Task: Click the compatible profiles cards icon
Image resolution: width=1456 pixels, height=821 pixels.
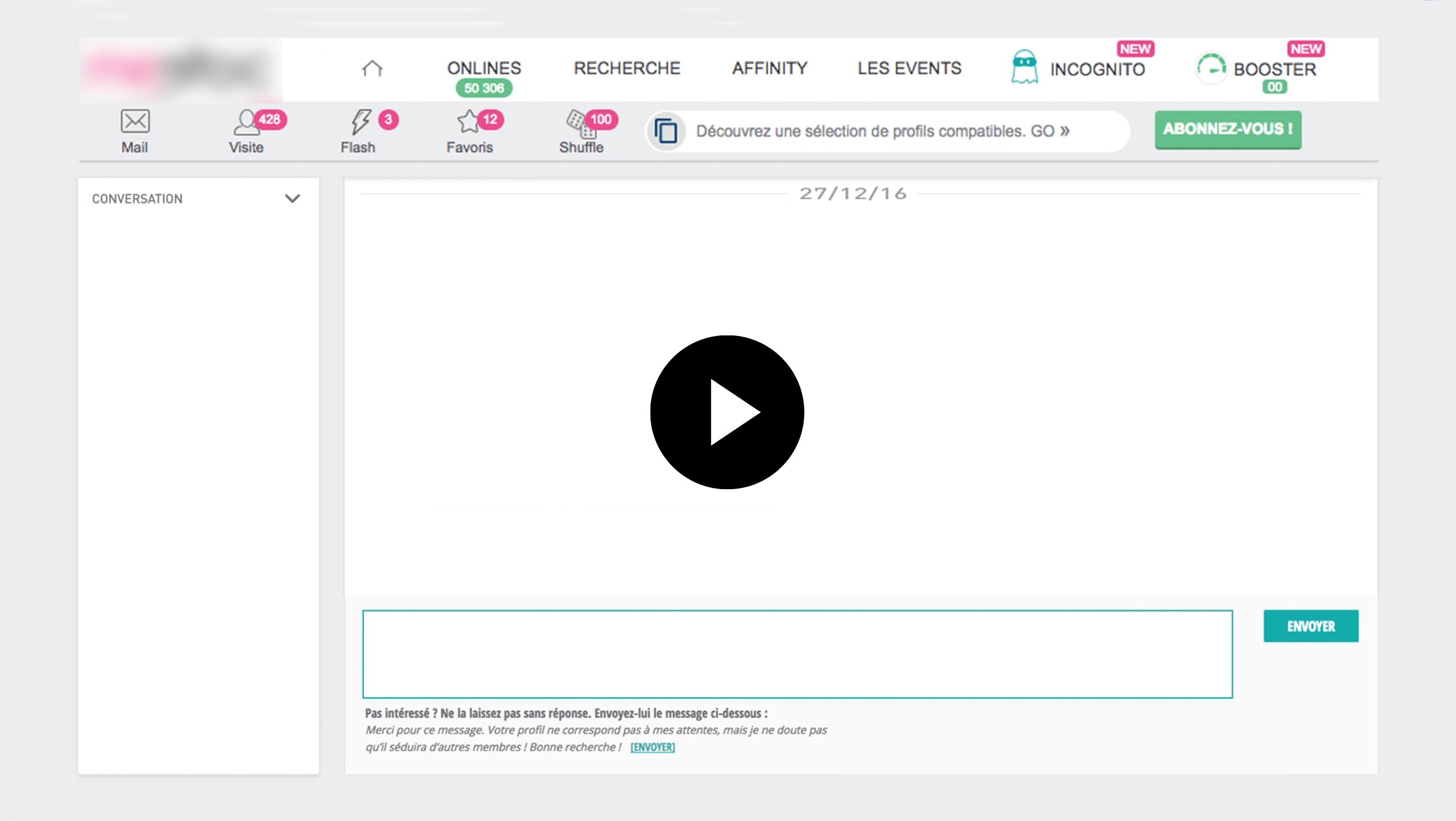Action: coord(666,131)
